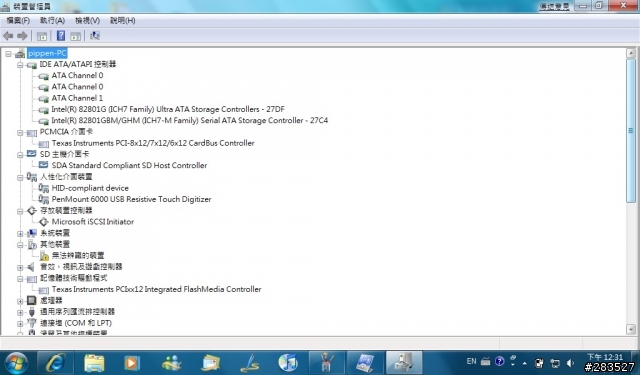Select the HID-compliant device row

(90, 188)
